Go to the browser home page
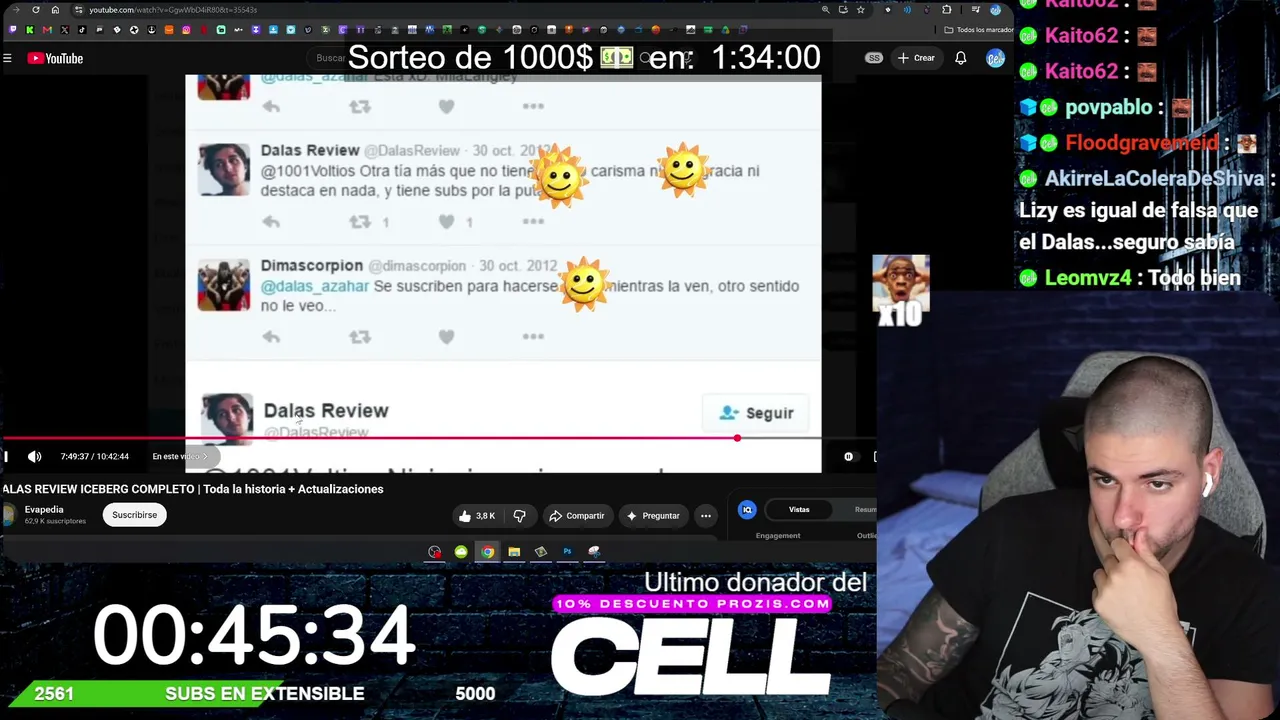 click(x=55, y=10)
